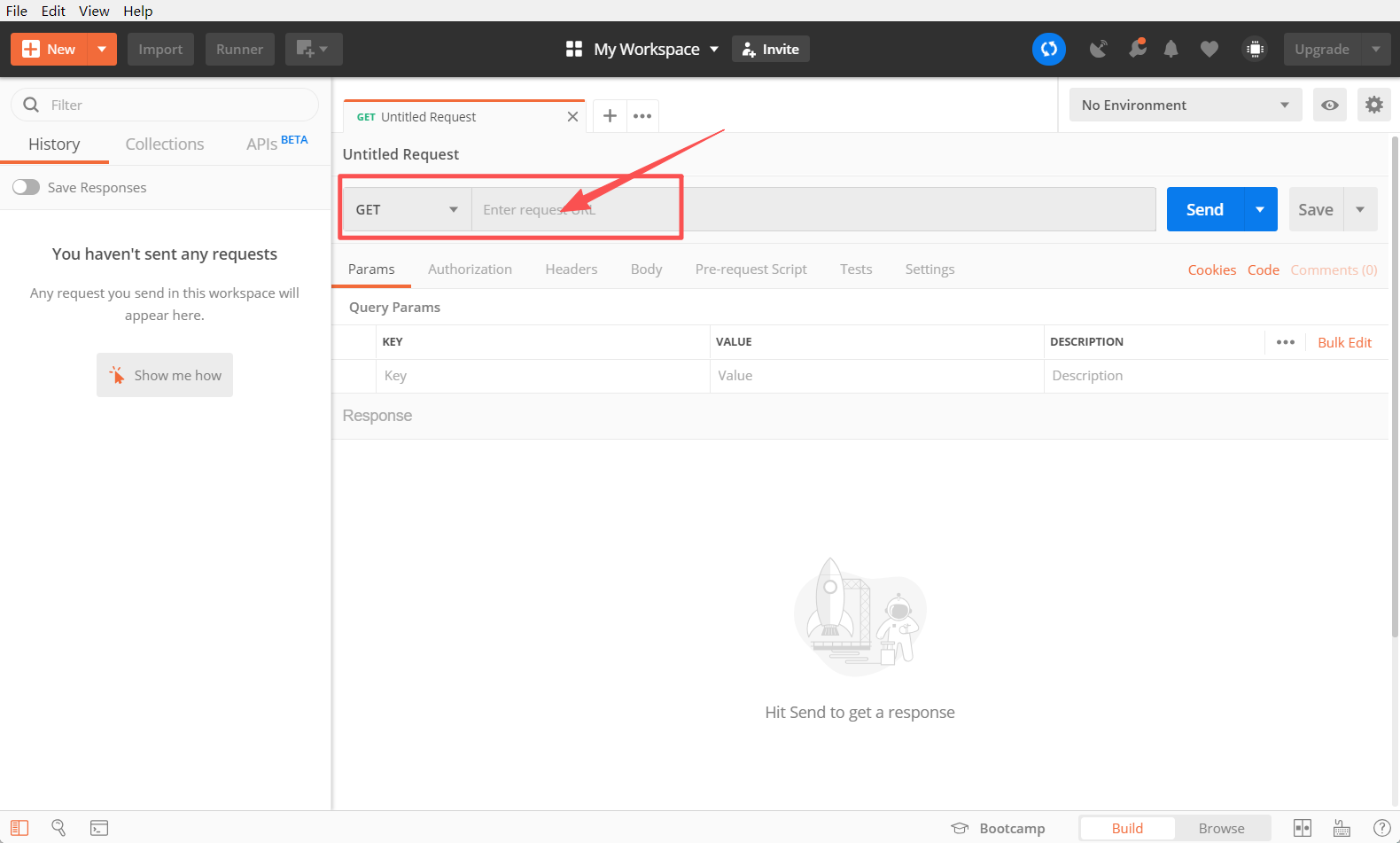The image size is (1400, 843).
Task: Click the sync status icon
Action: coord(1049,49)
